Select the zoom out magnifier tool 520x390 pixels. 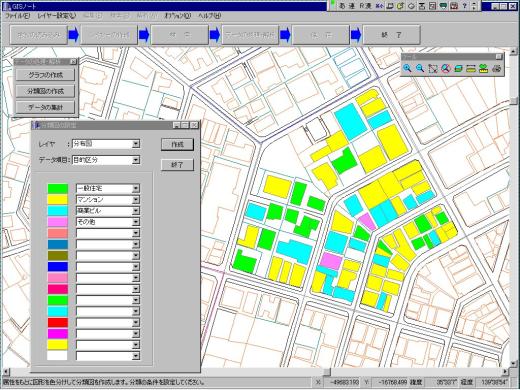pos(420,68)
